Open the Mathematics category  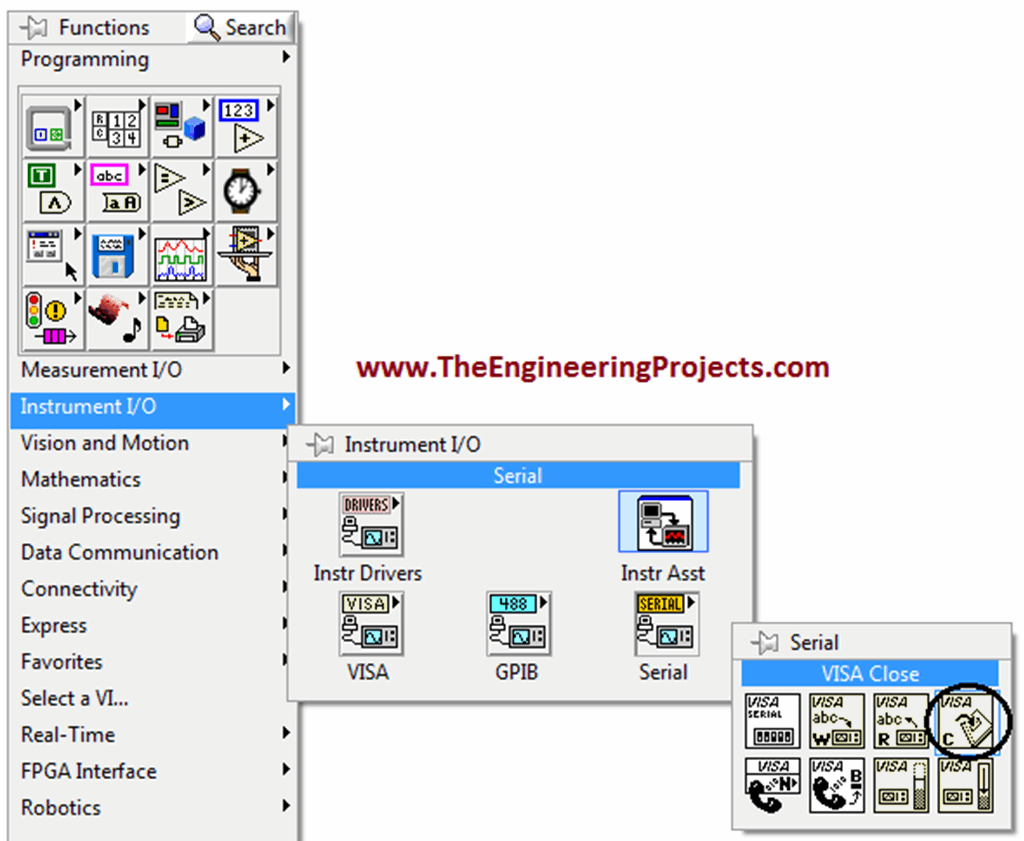click(80, 479)
